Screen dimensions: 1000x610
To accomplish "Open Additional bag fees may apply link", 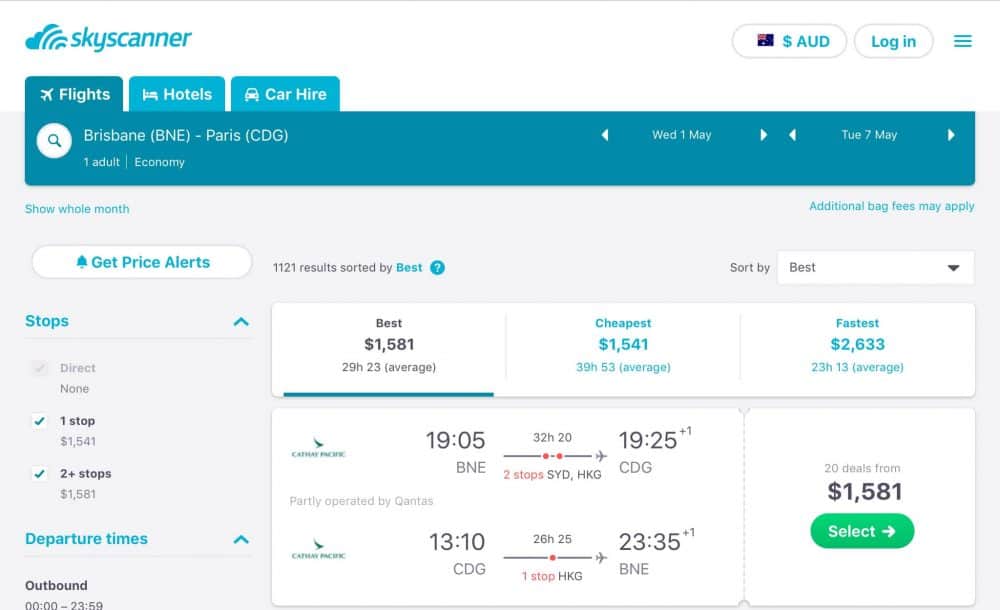I will click(892, 206).
